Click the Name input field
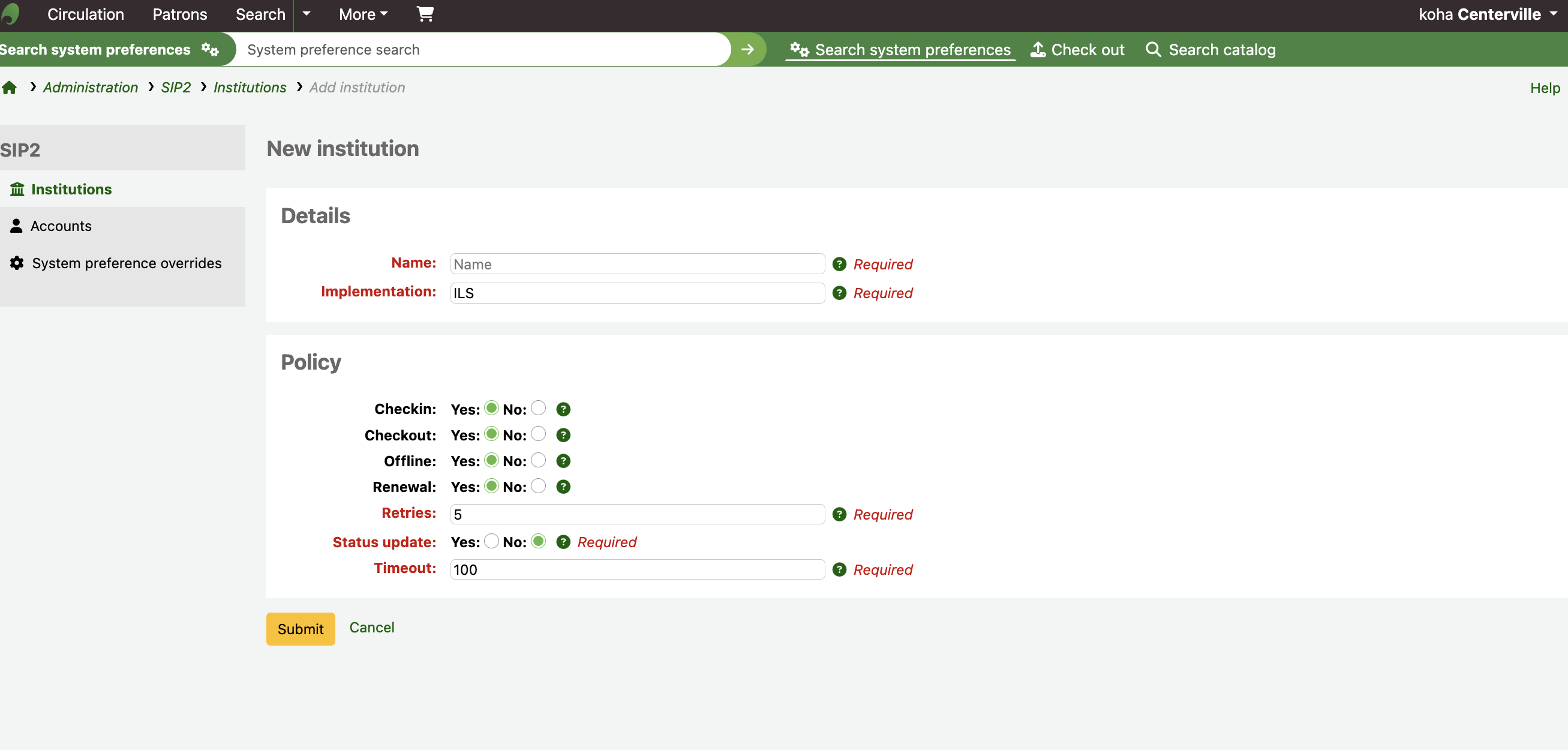1568x750 pixels. [636, 263]
